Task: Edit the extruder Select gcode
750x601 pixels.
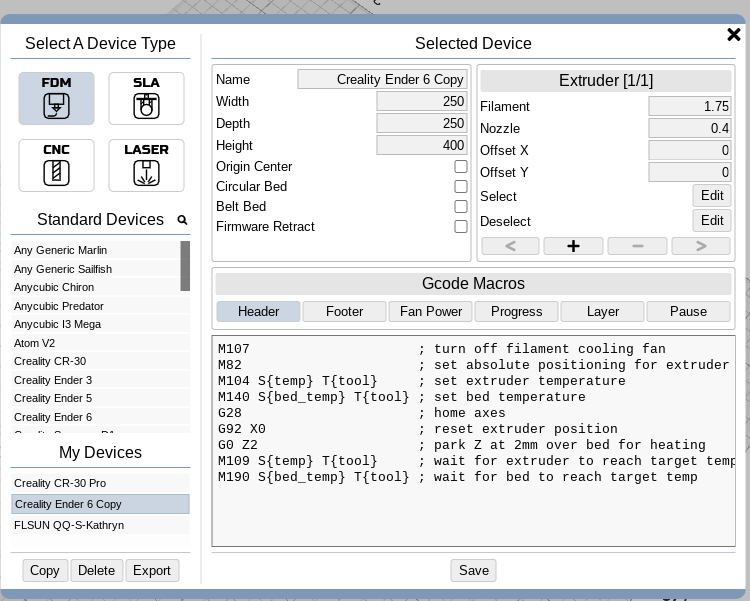Action: [712, 196]
